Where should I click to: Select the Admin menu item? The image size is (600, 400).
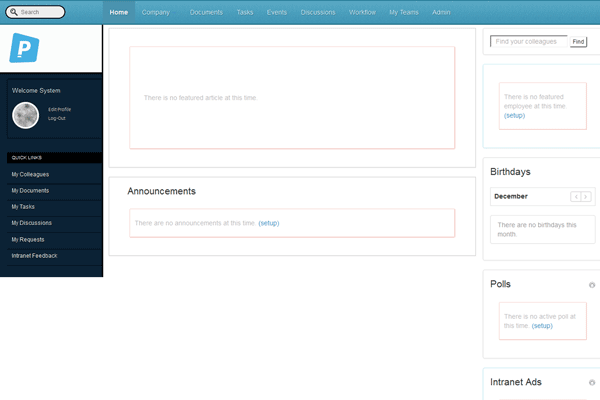[441, 12]
